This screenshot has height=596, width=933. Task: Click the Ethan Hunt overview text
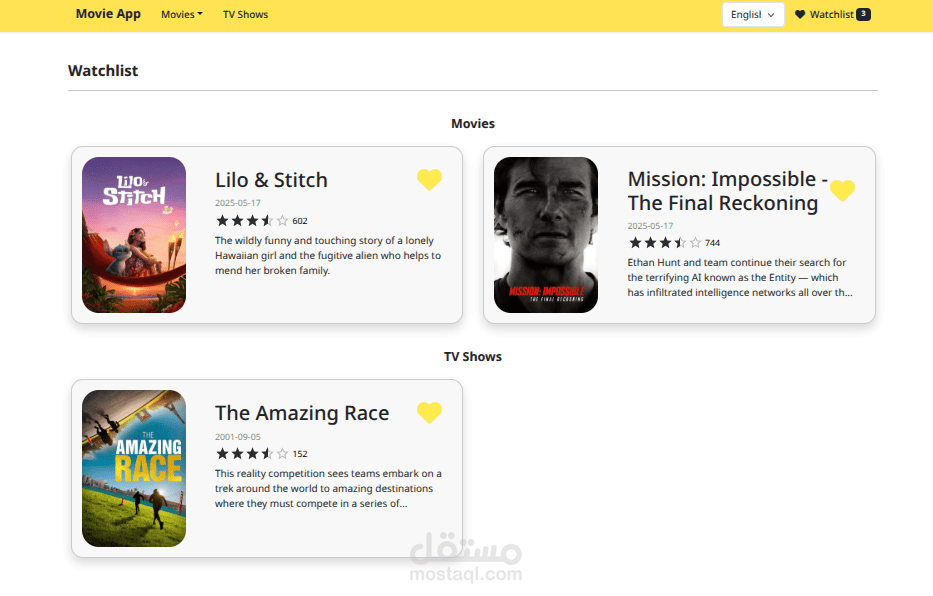pyautogui.click(x=740, y=277)
